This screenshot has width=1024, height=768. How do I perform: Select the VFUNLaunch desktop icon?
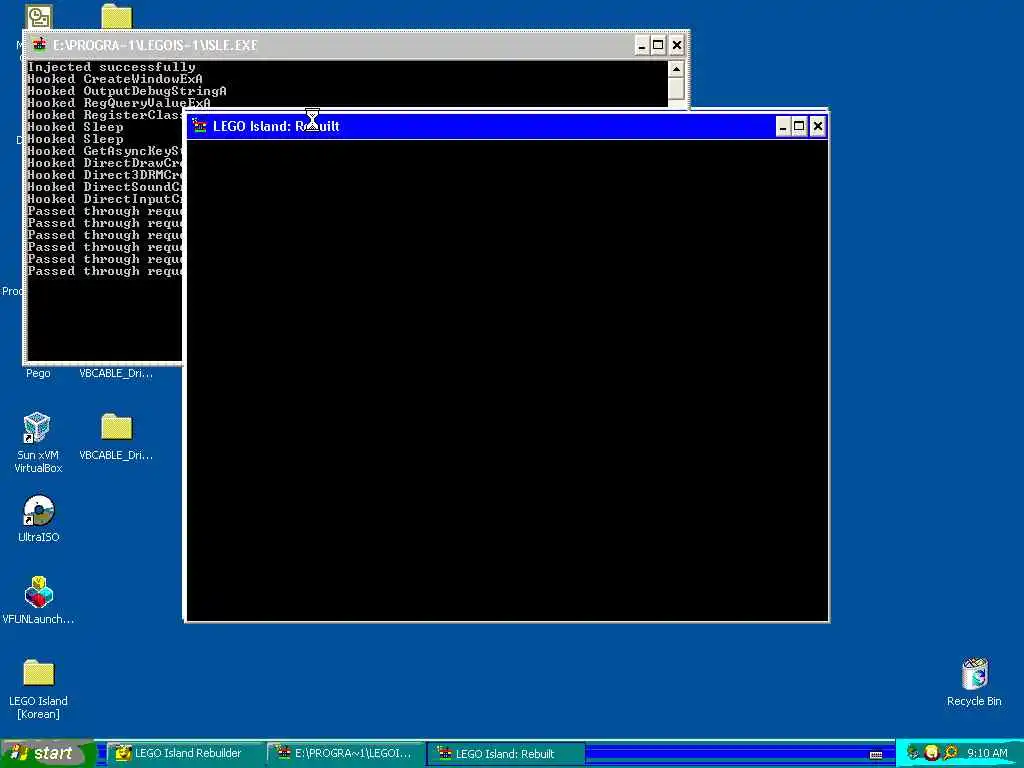click(x=38, y=600)
